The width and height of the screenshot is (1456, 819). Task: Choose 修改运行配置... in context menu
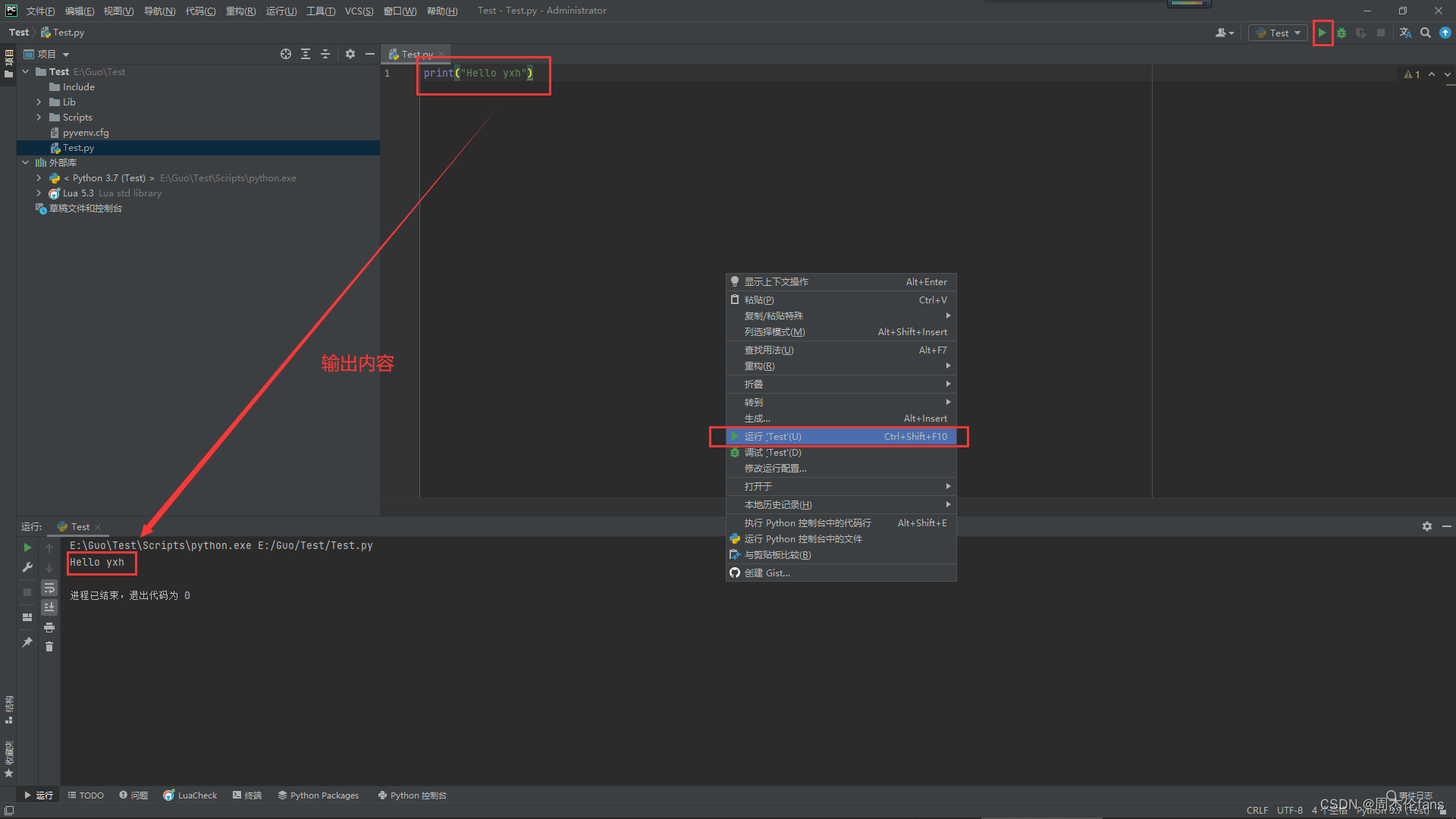pos(841,468)
